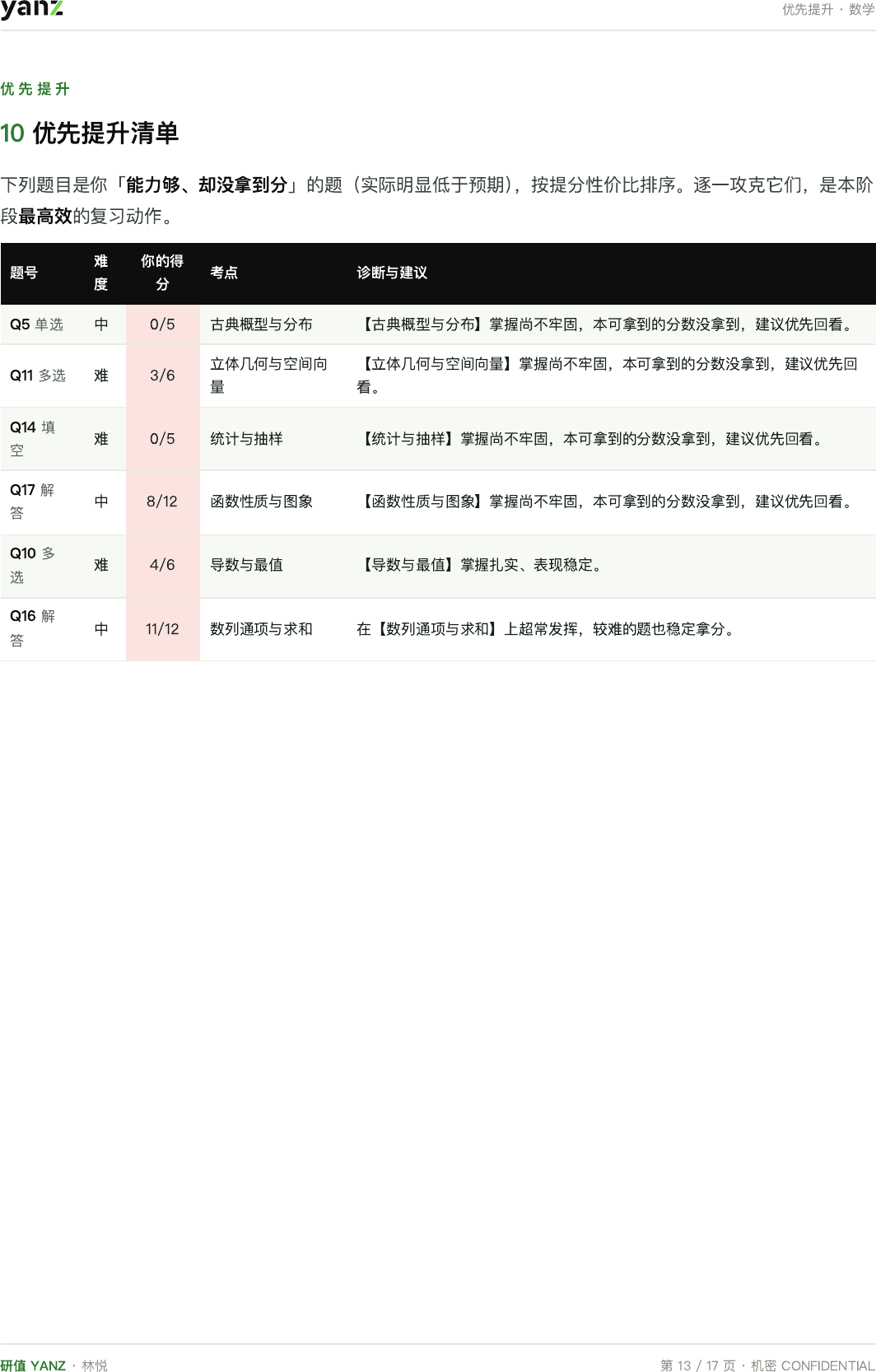
Task: Click page indicator 第 13 / 17 页
Action: click(698, 1365)
